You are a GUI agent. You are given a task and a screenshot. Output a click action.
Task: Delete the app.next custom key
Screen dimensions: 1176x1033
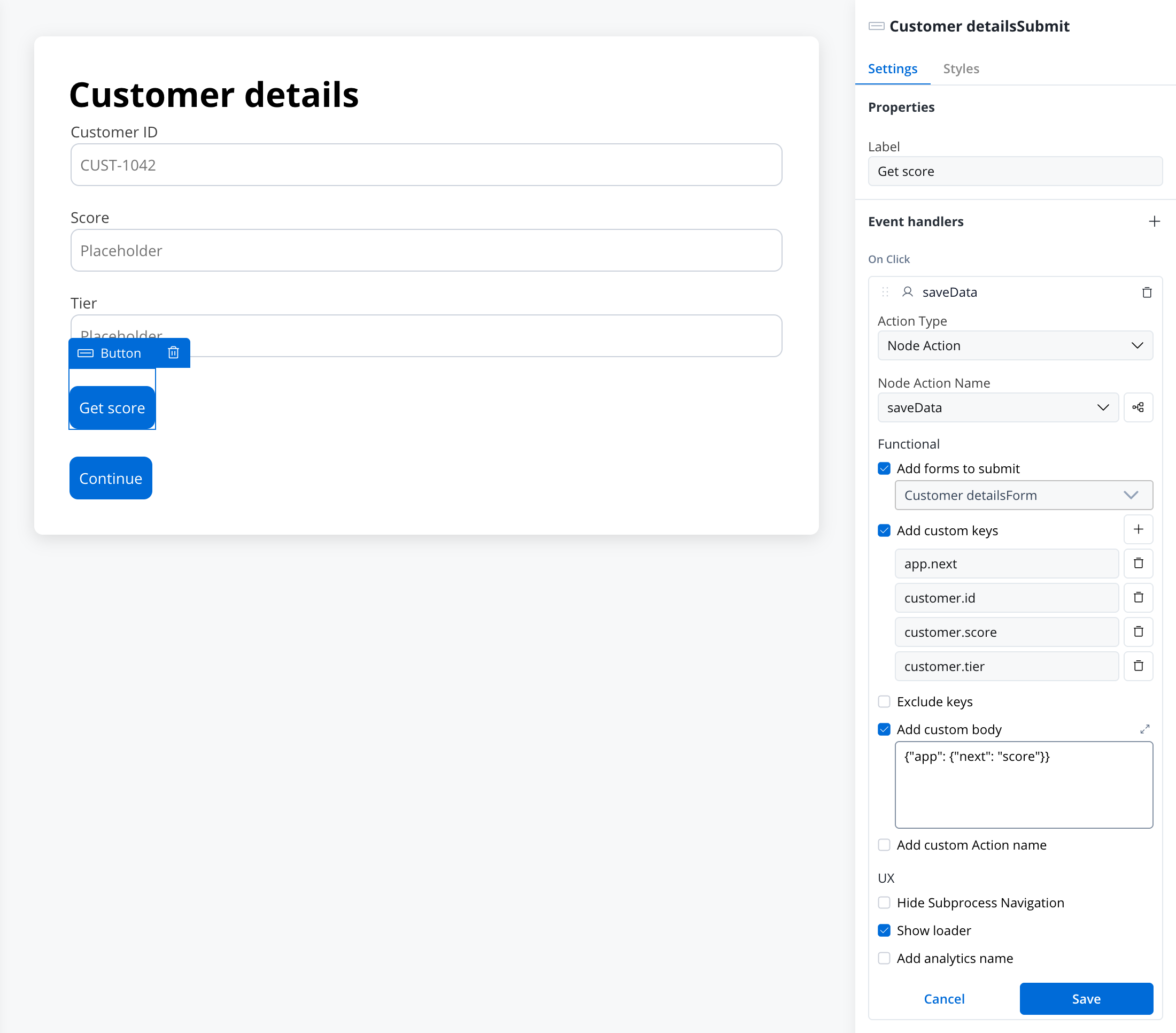[1138, 564]
